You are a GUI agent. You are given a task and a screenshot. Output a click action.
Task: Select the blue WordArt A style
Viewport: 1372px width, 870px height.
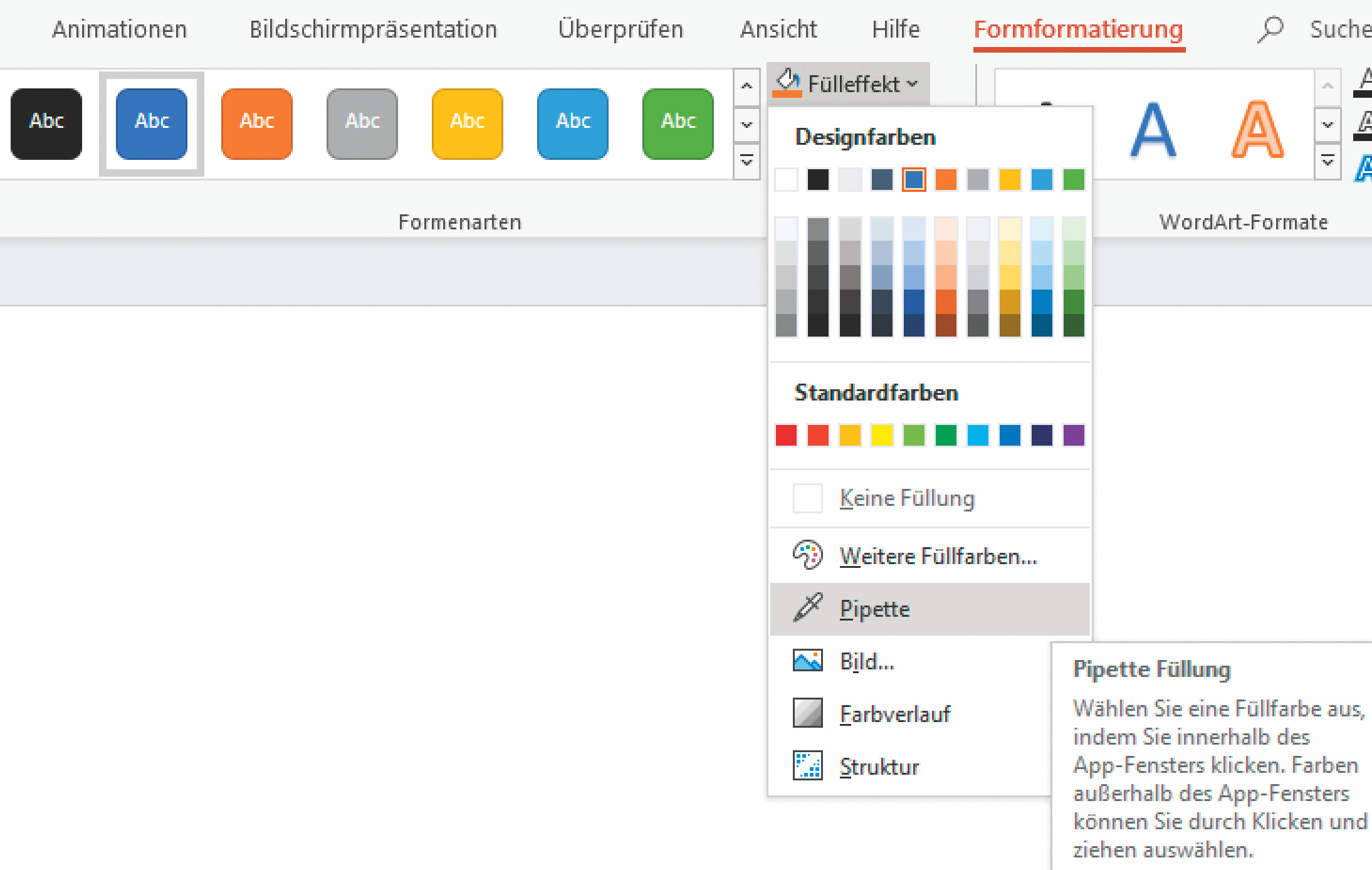pos(1153,130)
